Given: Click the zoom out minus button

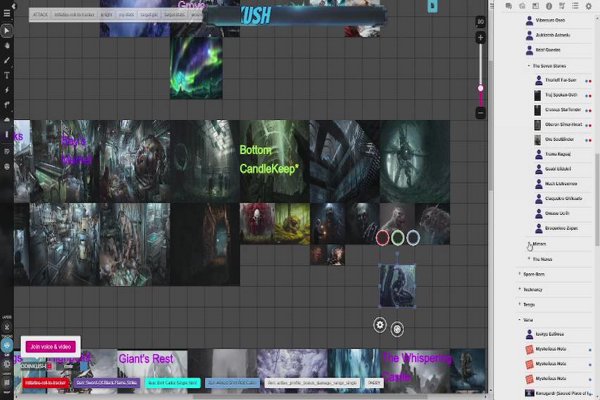Looking at the screenshot, I should pyautogui.click(x=480, y=113).
